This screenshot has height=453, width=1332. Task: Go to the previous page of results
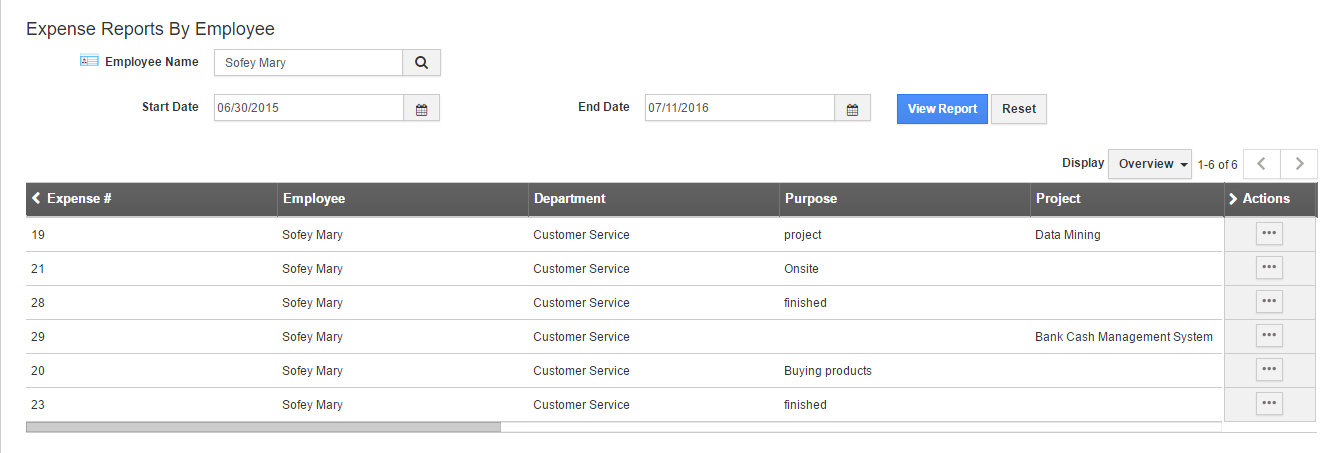(x=1262, y=164)
